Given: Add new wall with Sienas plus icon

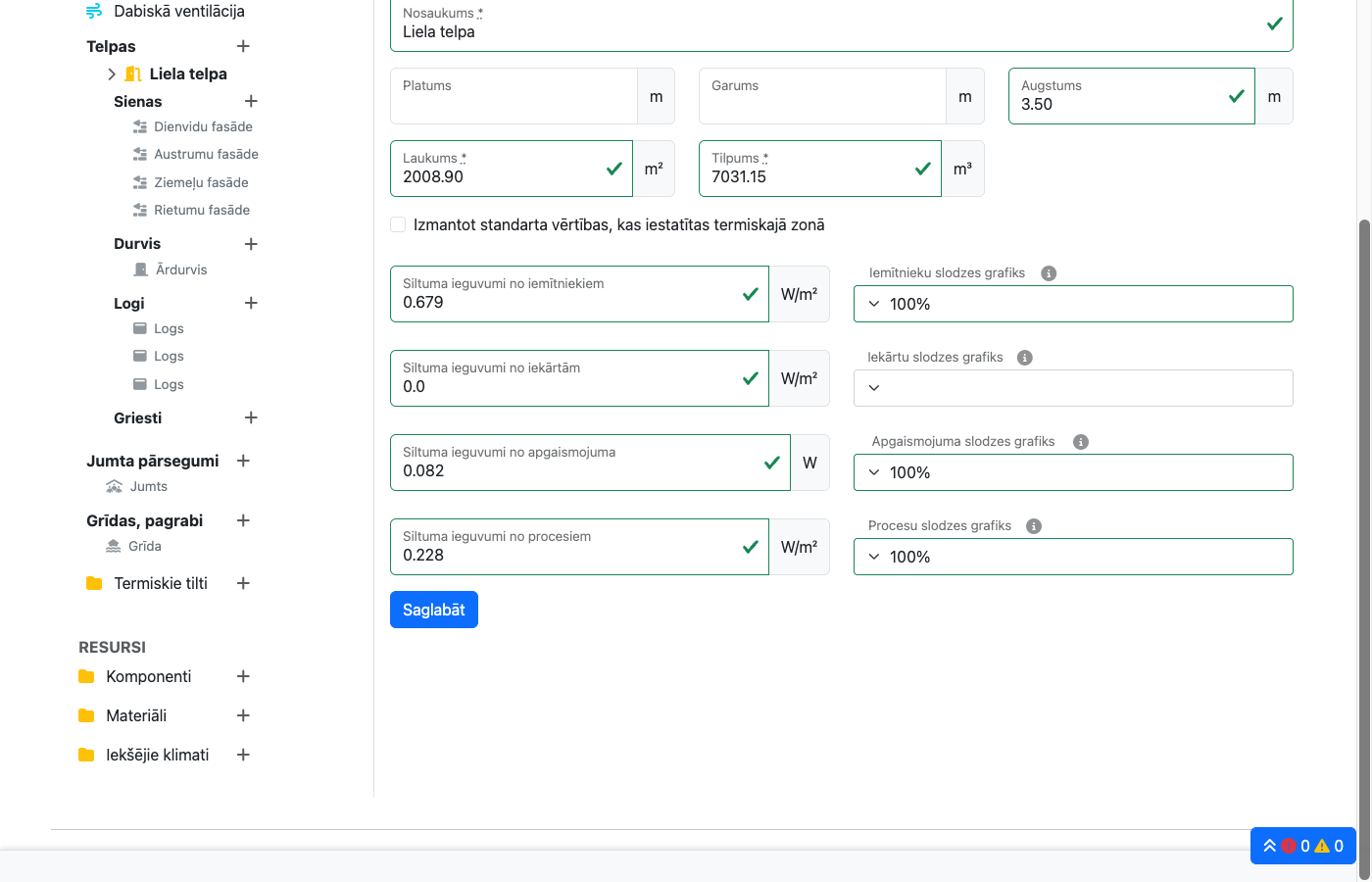Looking at the screenshot, I should (251, 101).
